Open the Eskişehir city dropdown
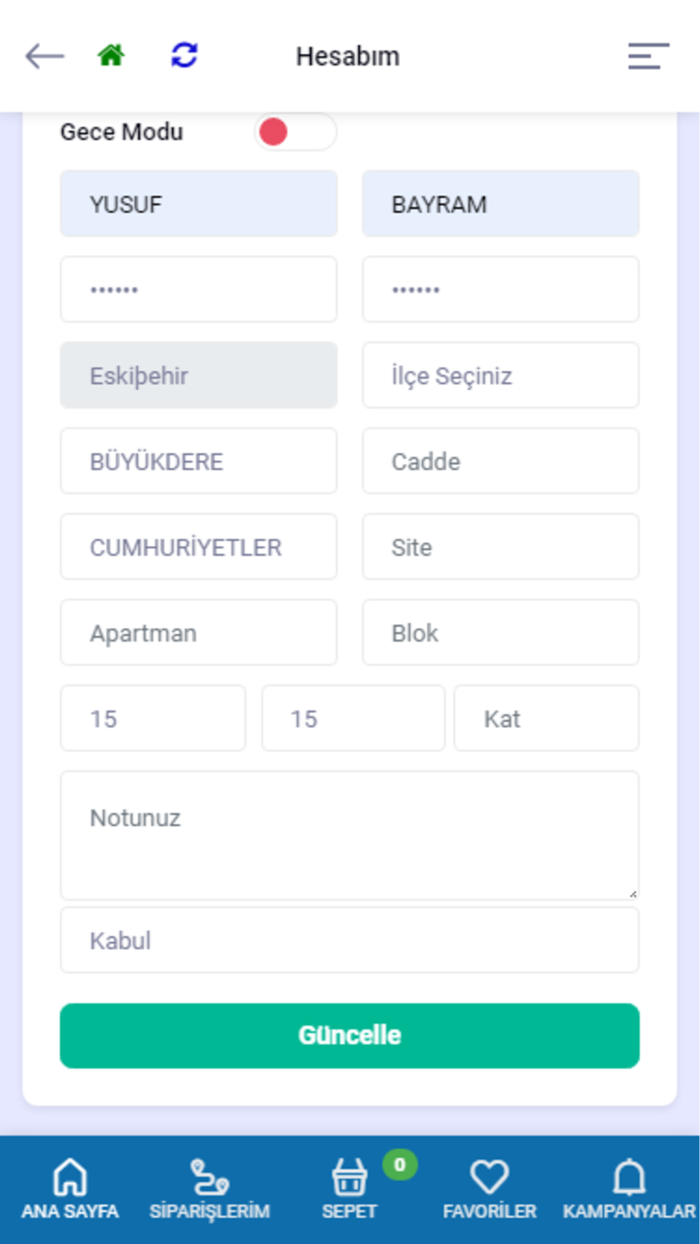The height and width of the screenshot is (1244, 700). pyautogui.click(x=198, y=376)
